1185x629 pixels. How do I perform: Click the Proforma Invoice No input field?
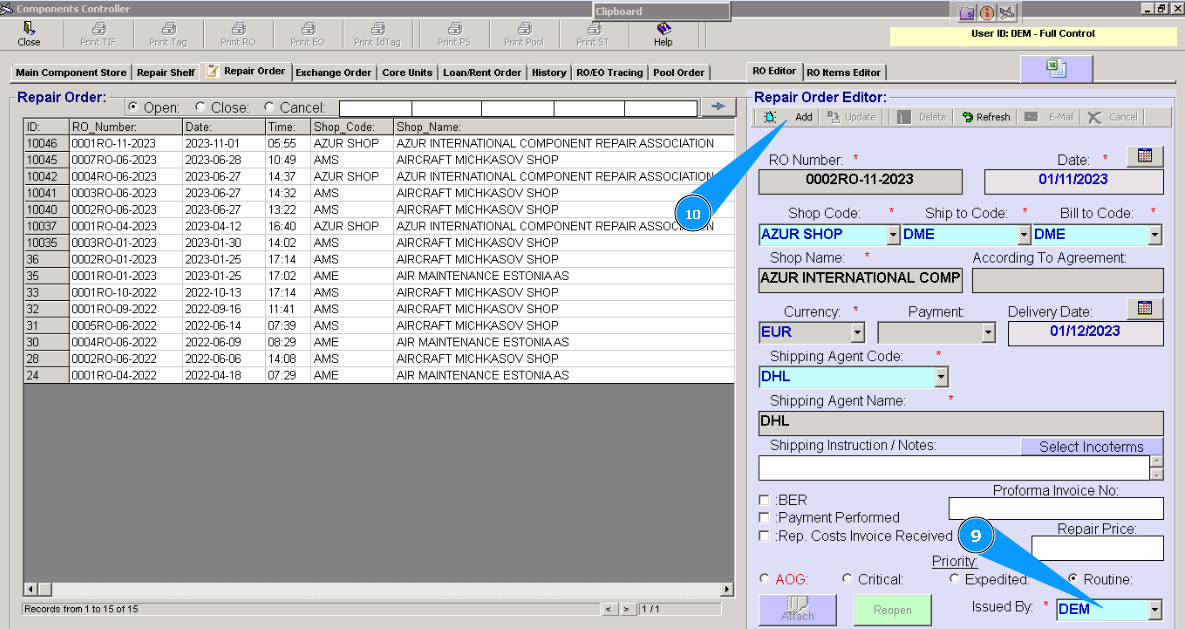[1056, 509]
